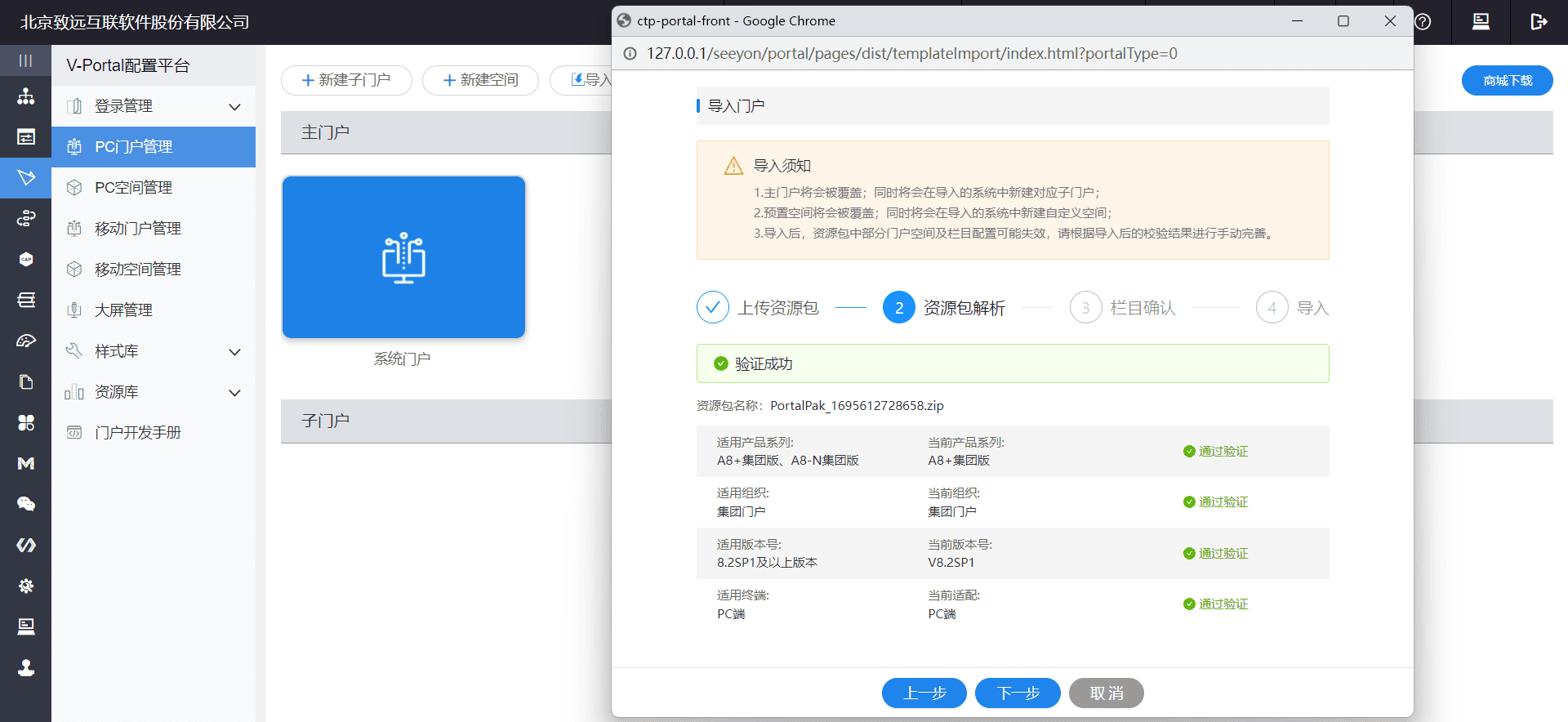Click the 下一步 button in dialog

1018,693
